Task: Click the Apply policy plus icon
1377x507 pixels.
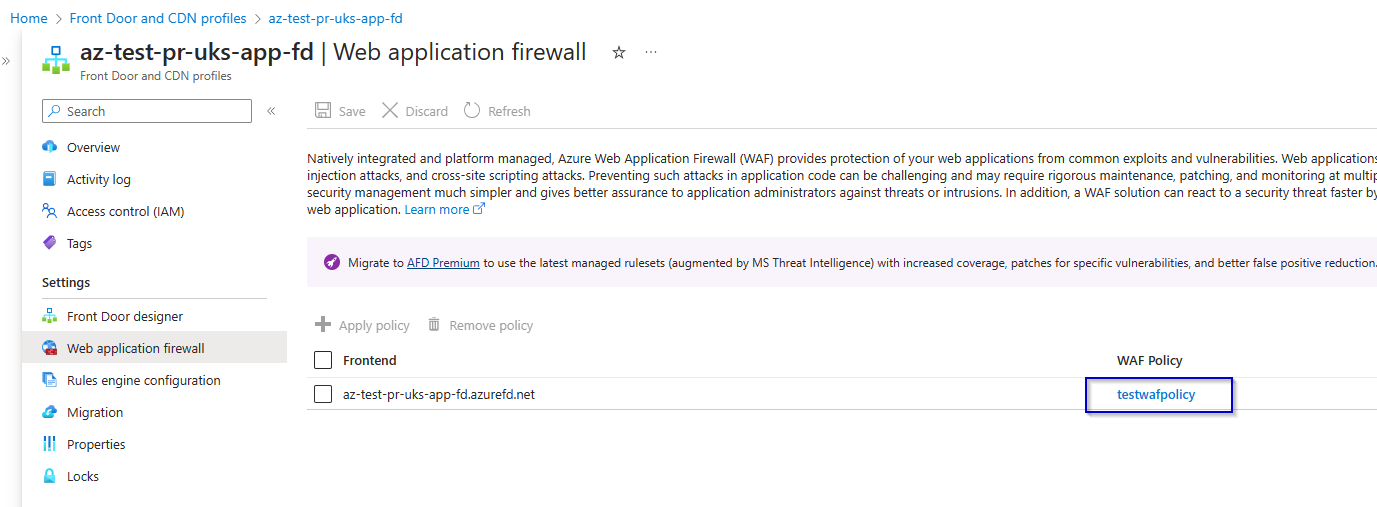Action: tap(323, 324)
